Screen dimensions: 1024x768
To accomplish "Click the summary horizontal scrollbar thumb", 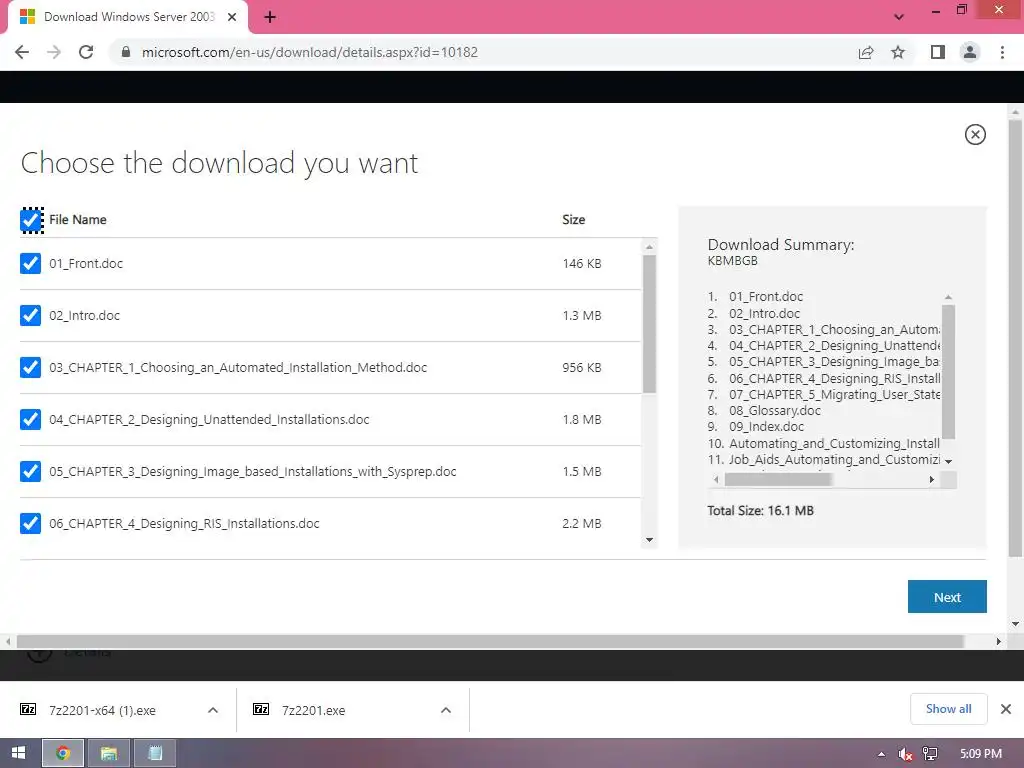I will point(778,479).
